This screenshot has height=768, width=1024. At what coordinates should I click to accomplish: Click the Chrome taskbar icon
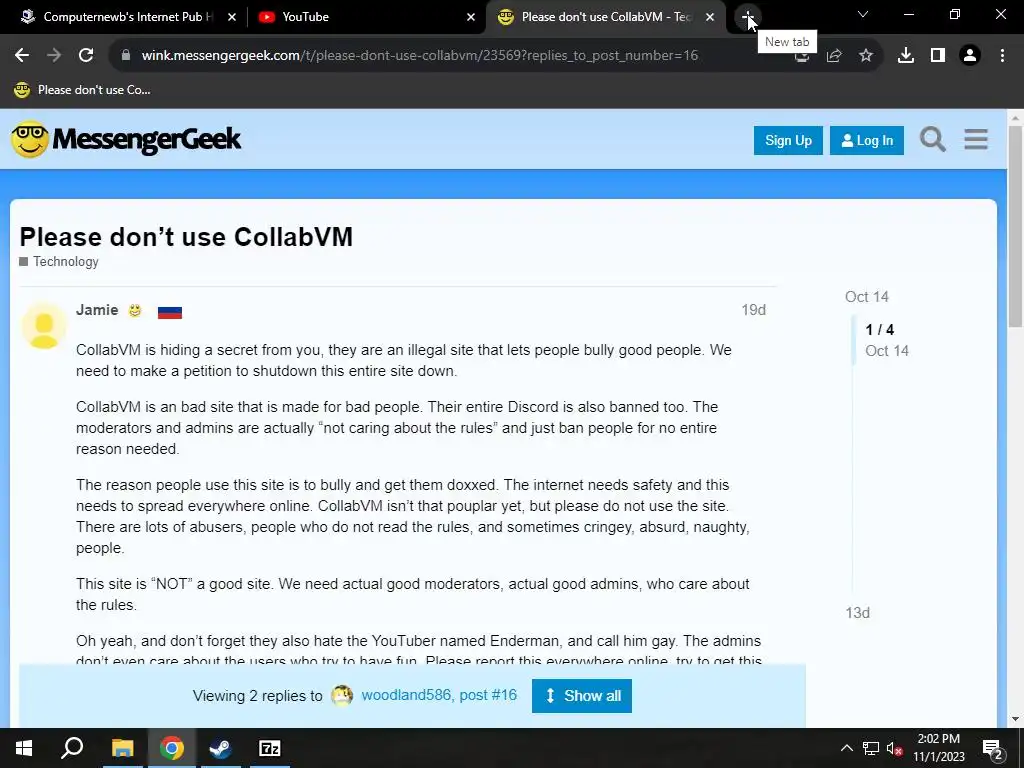tap(171, 748)
